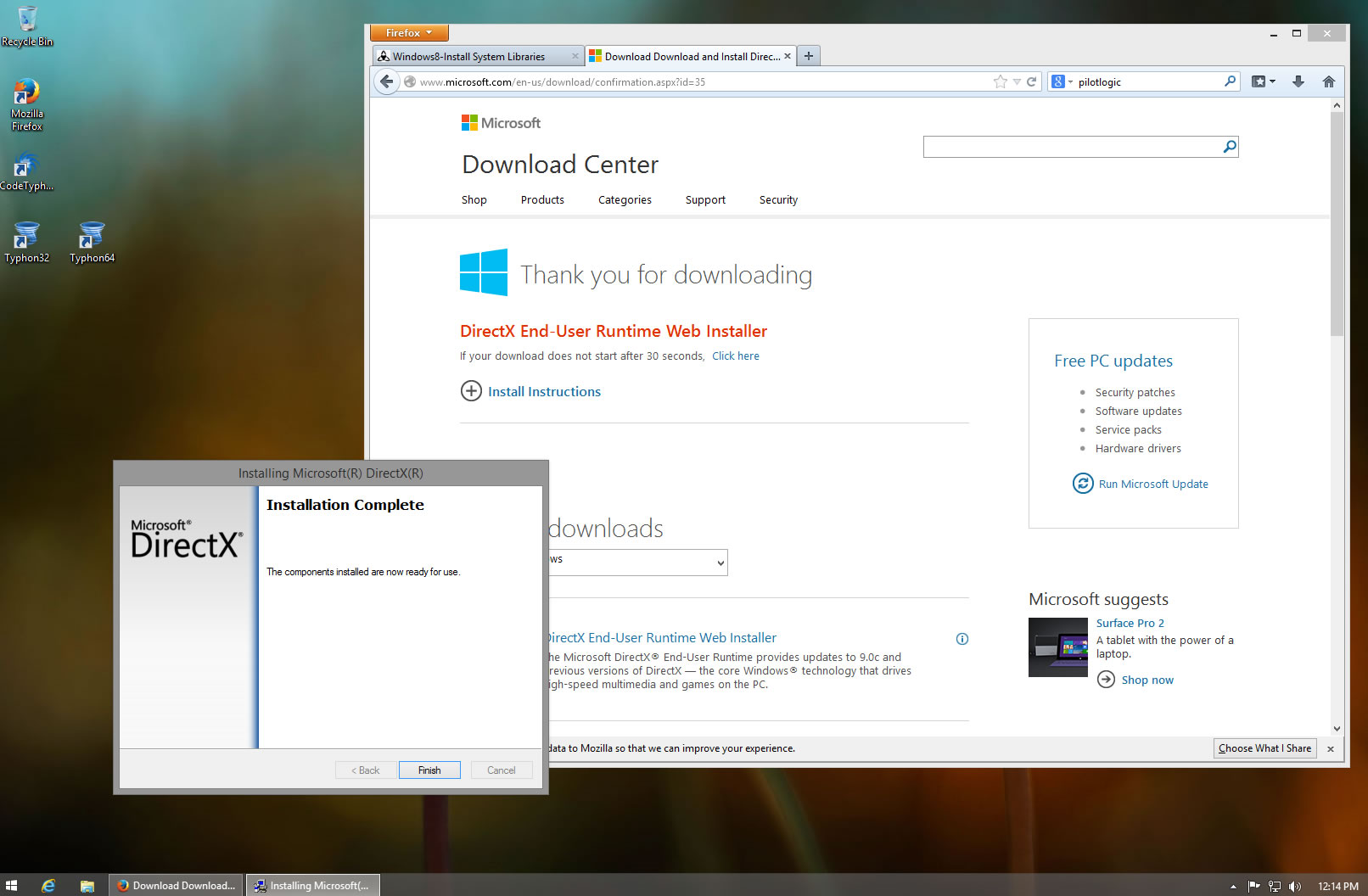1368x896 pixels.
Task: Open the bookmarks menu toolbar icon
Action: [x=1264, y=81]
